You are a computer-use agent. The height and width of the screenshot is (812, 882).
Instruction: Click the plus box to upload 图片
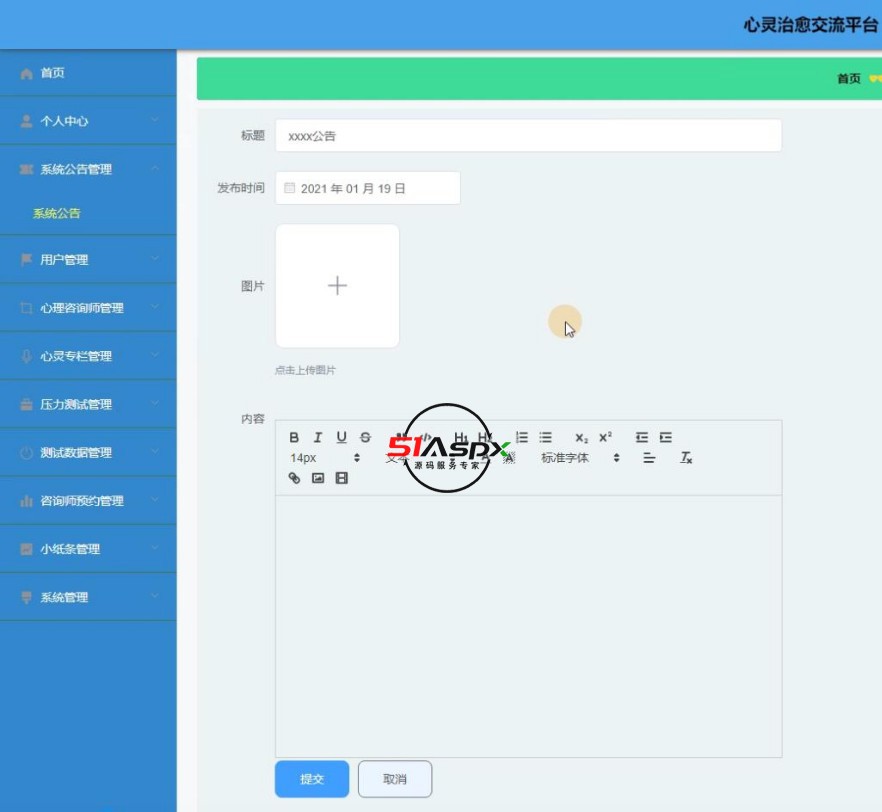338,286
